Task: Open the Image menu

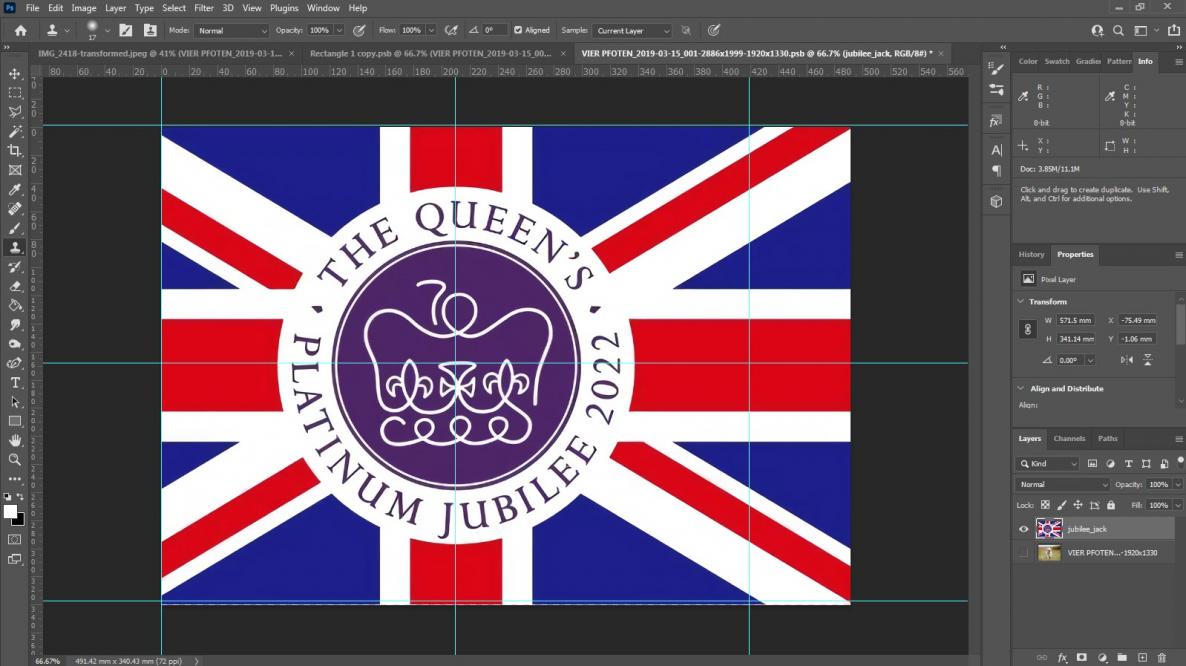Action: point(83,8)
